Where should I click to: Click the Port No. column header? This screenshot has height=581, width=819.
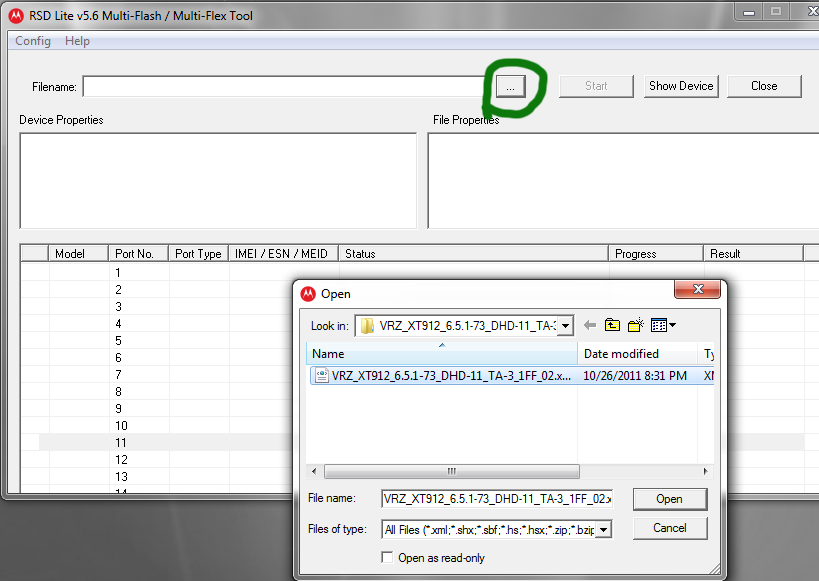(x=138, y=253)
